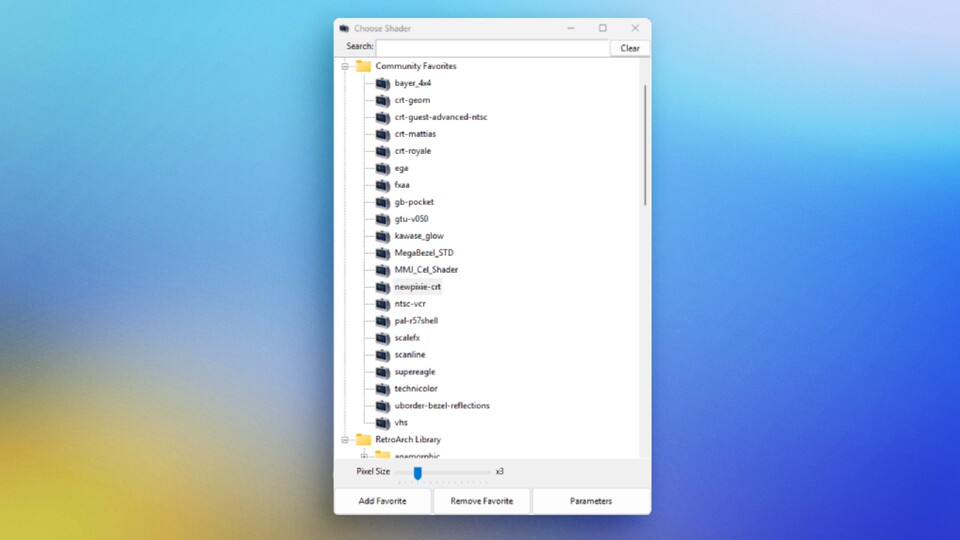Pick the ntsc-vcr shader name
960x540 pixels.
coord(410,304)
